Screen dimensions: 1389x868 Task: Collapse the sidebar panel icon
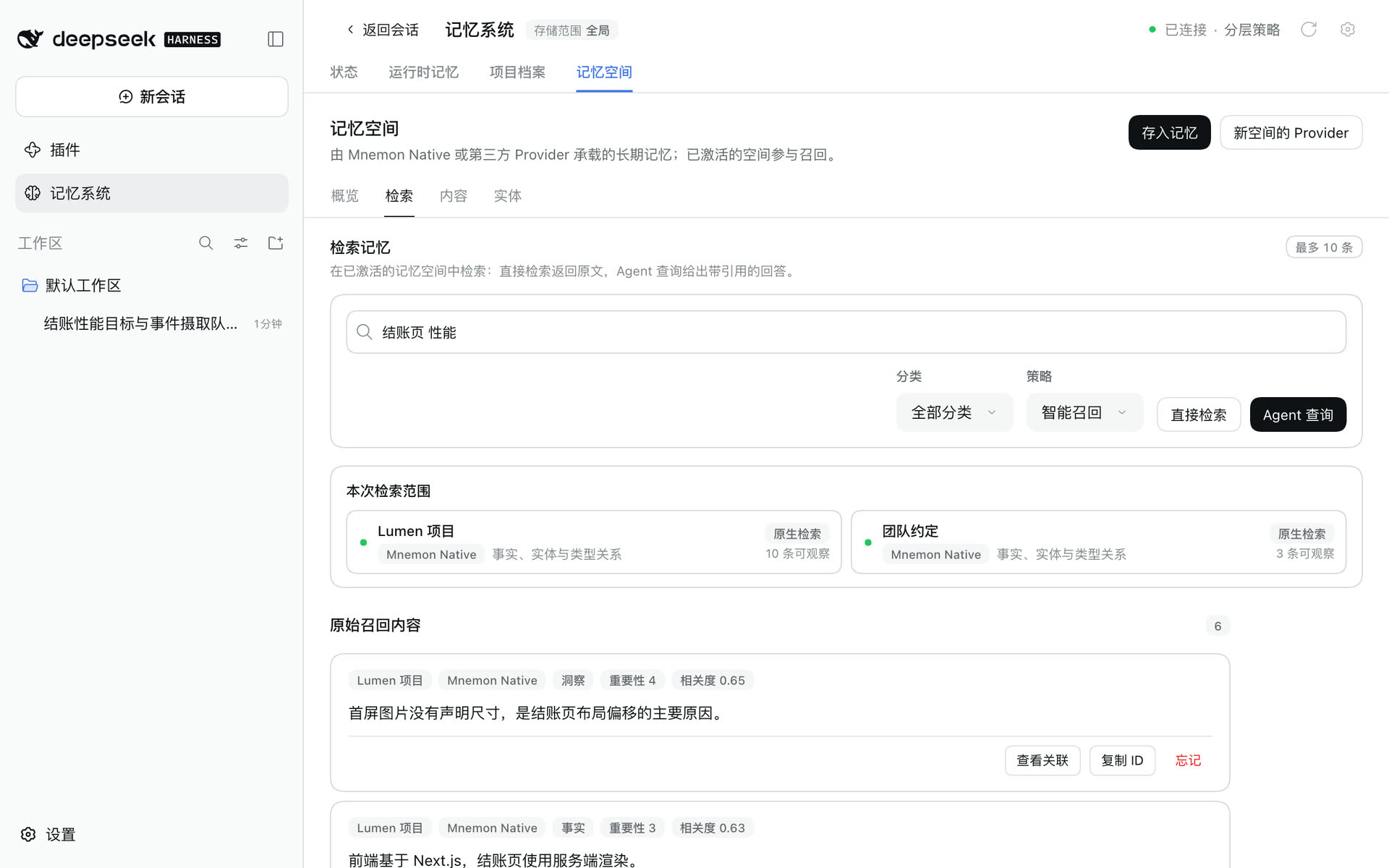(276, 39)
